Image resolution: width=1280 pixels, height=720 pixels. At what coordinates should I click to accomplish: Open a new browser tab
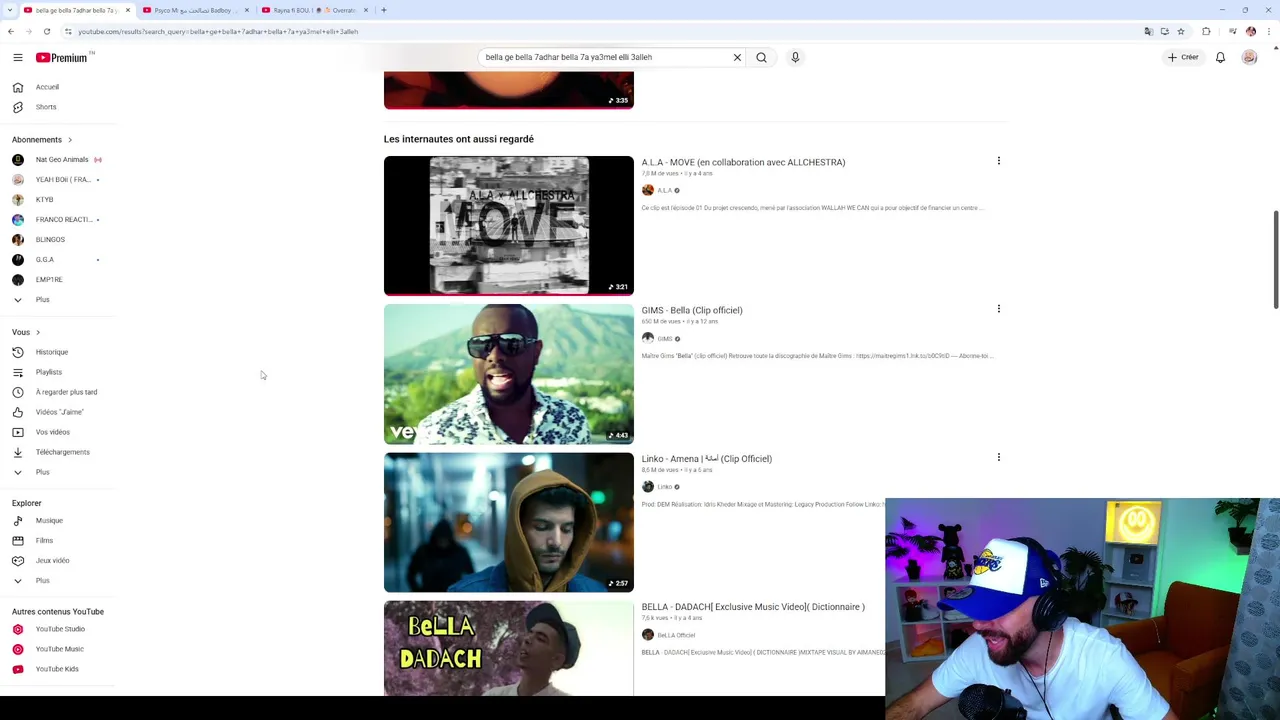click(x=384, y=10)
